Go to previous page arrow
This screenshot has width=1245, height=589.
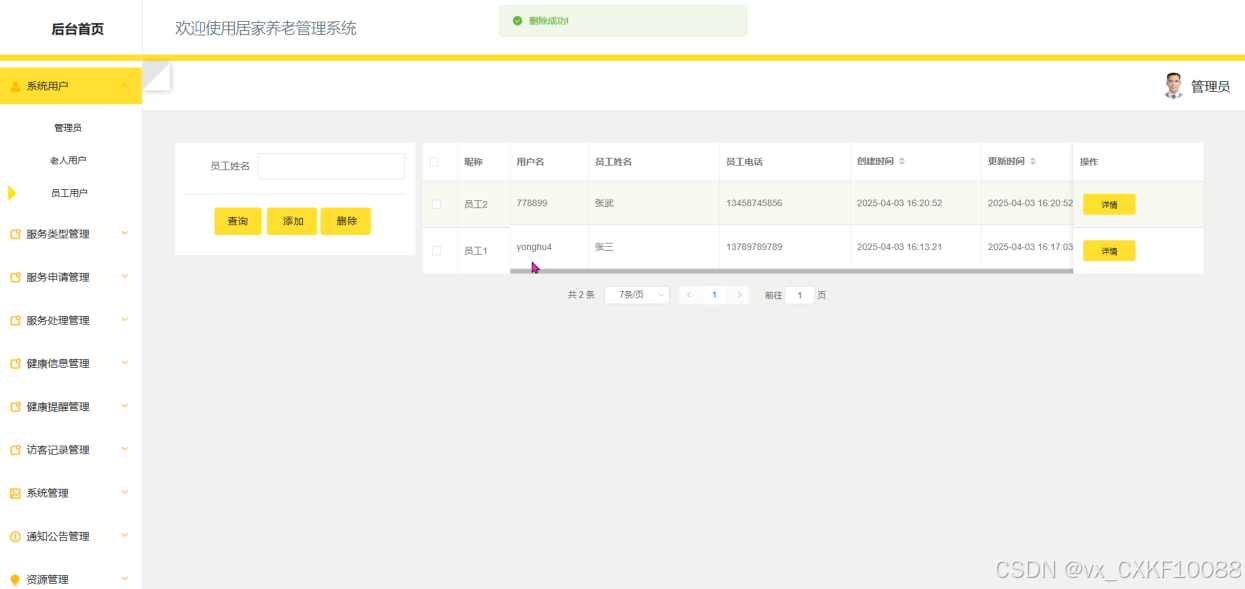pyautogui.click(x=688, y=295)
